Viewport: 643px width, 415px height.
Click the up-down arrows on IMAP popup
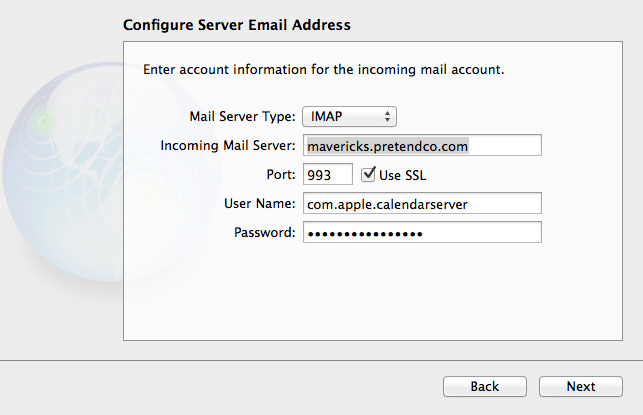click(x=387, y=116)
